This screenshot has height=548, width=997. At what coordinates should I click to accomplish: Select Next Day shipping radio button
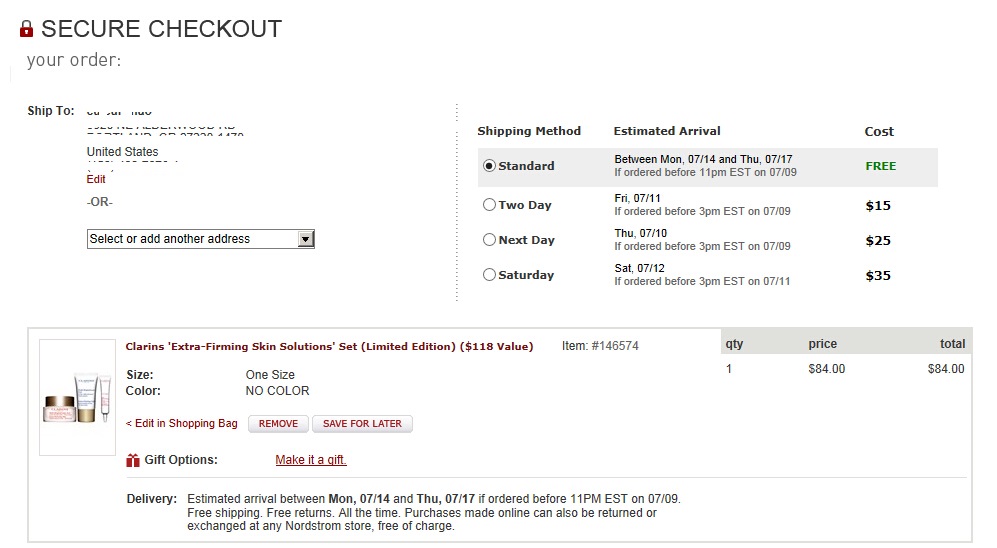point(489,240)
